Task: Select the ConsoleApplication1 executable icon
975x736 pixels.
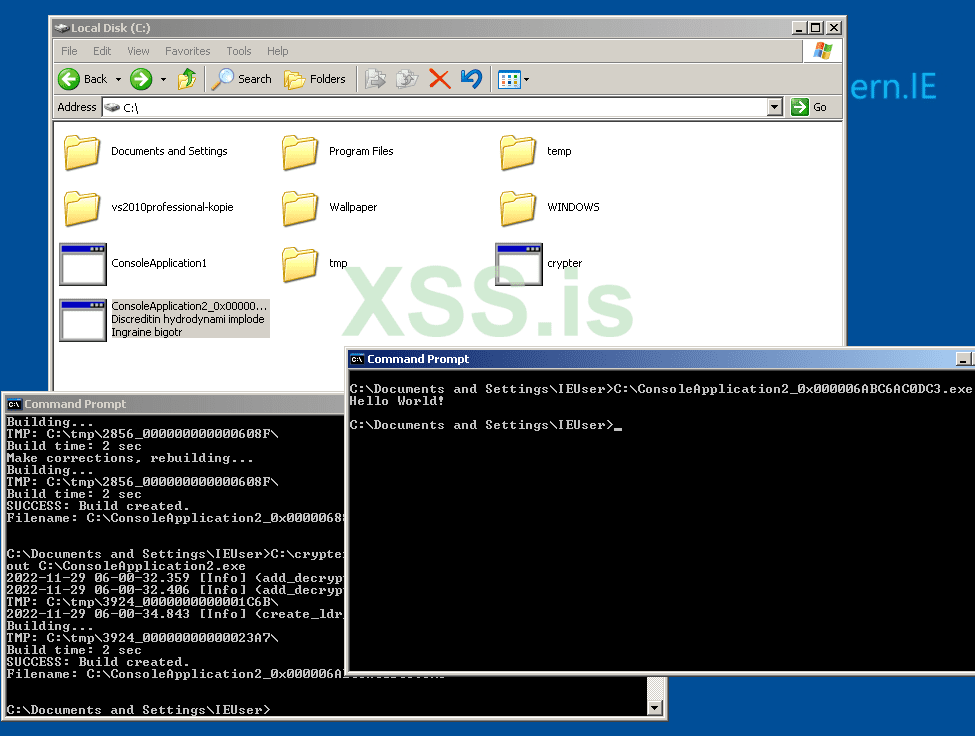Action: [x=83, y=264]
